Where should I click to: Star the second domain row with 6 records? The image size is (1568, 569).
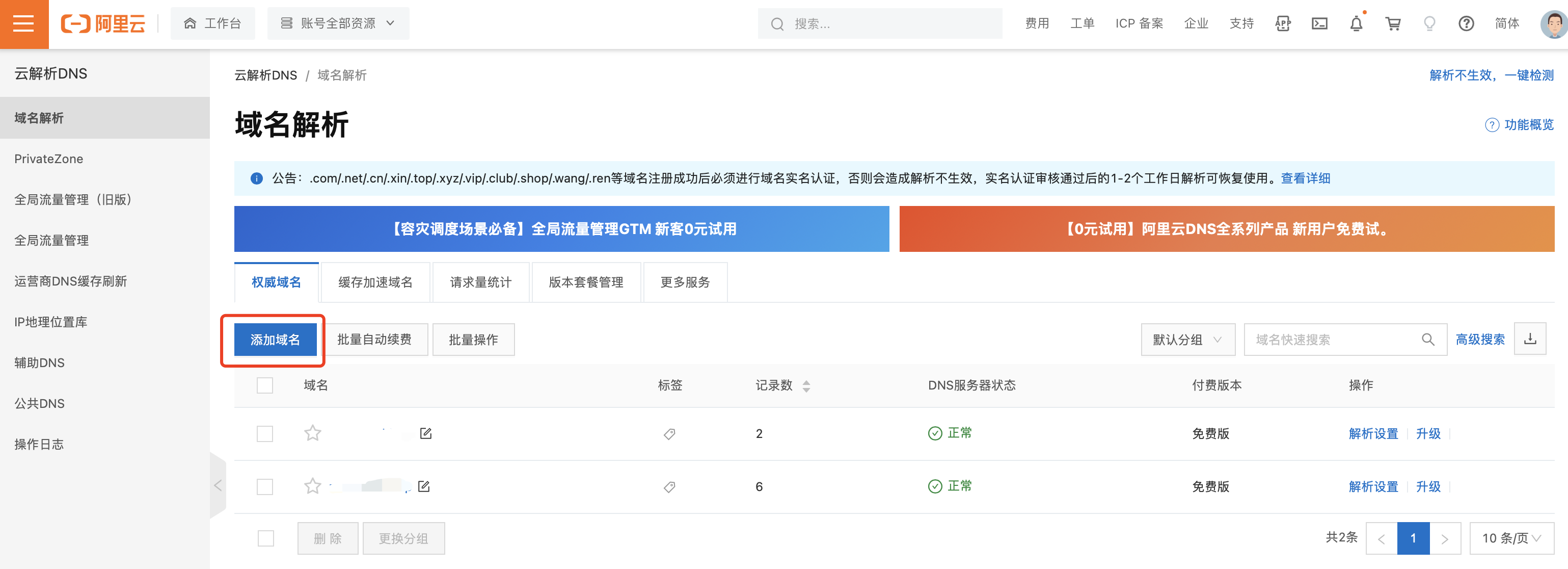(312, 486)
